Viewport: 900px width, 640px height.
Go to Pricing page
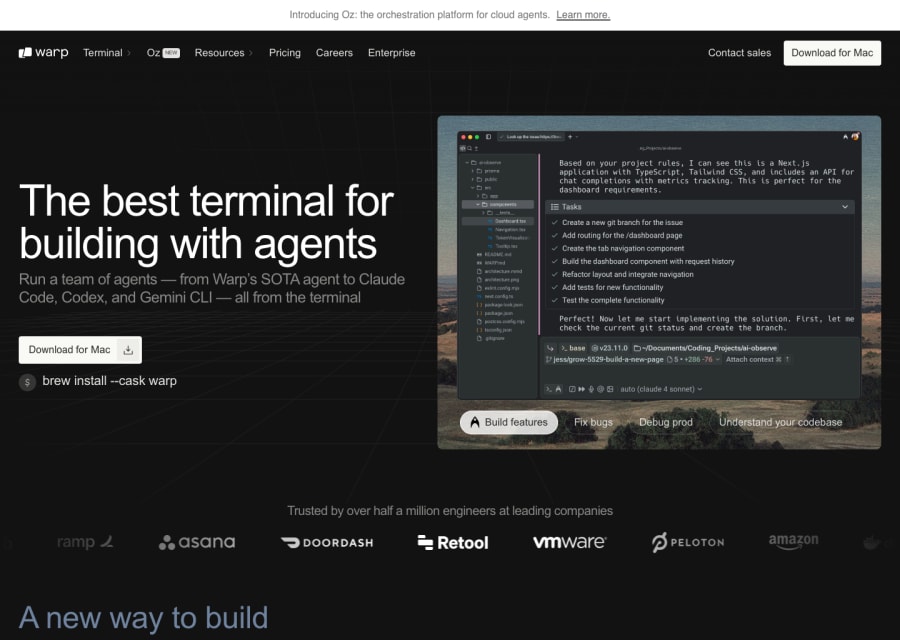tap(285, 53)
